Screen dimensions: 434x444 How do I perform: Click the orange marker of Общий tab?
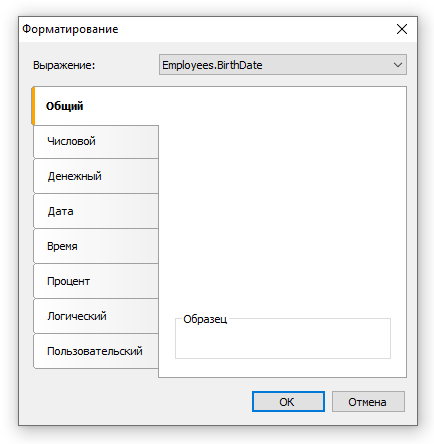(x=33, y=106)
